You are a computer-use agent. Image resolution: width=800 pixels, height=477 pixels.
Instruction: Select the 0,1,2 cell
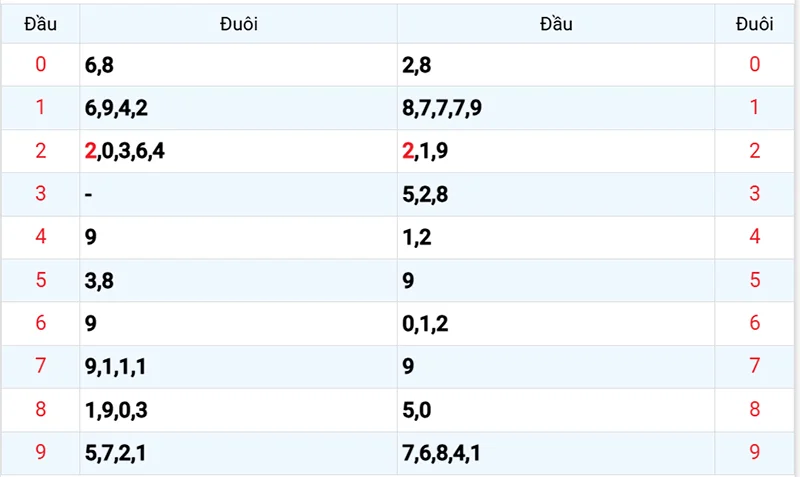[425, 323]
